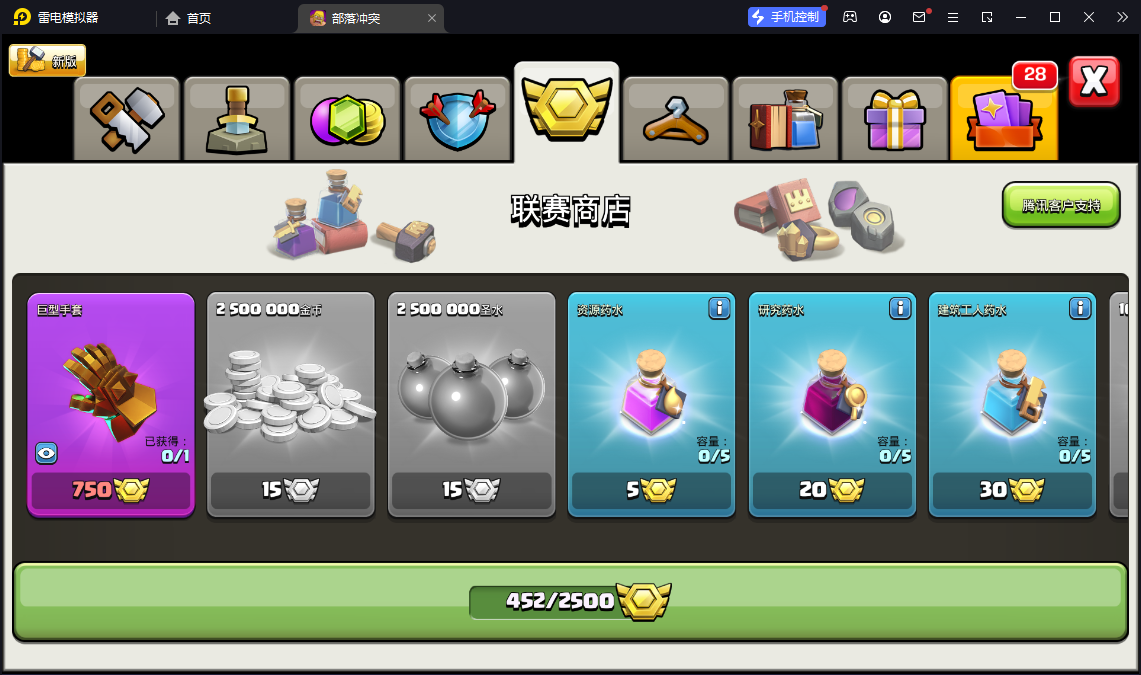The height and width of the screenshot is (675, 1141).
Task: Open the builder hammer and saw shop tab
Action: (x=127, y=119)
